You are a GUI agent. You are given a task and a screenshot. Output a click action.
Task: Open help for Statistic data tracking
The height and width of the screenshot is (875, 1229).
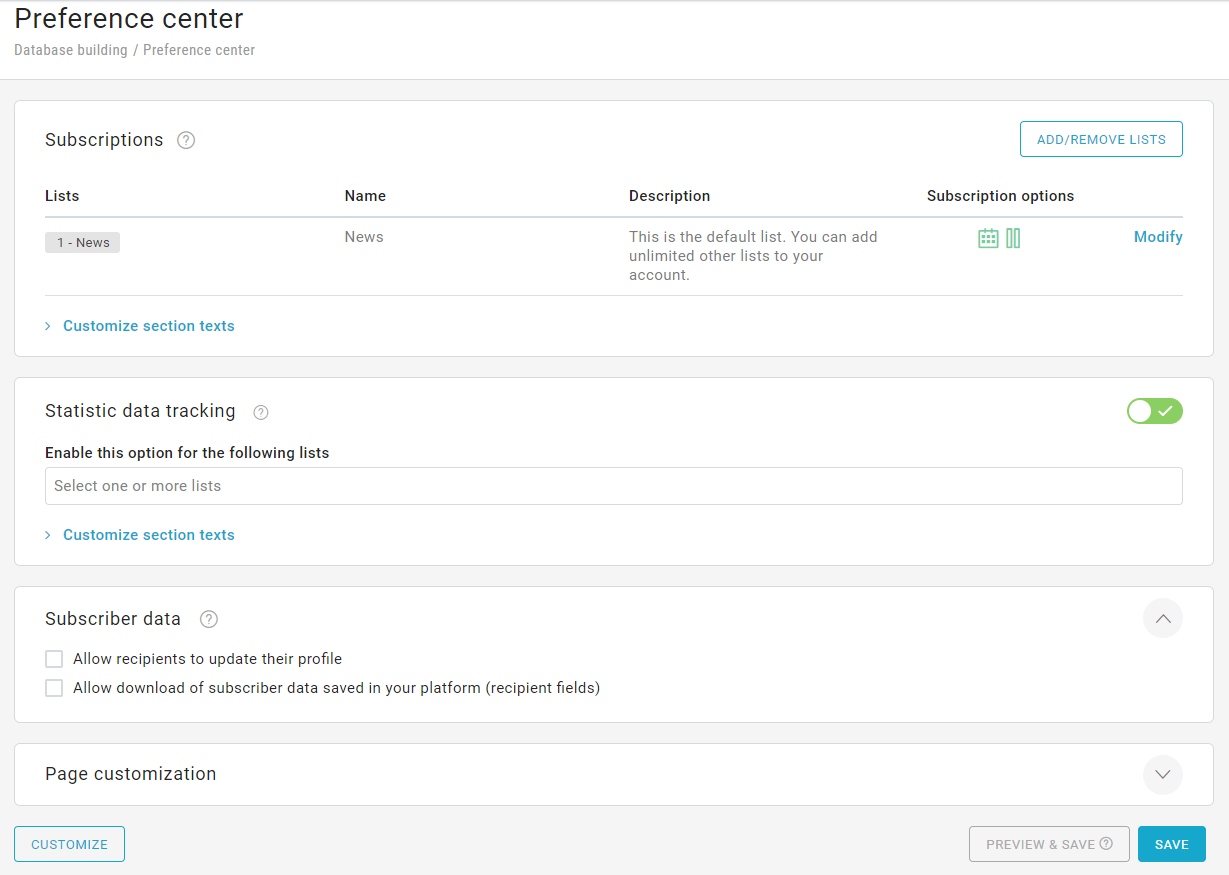261,412
